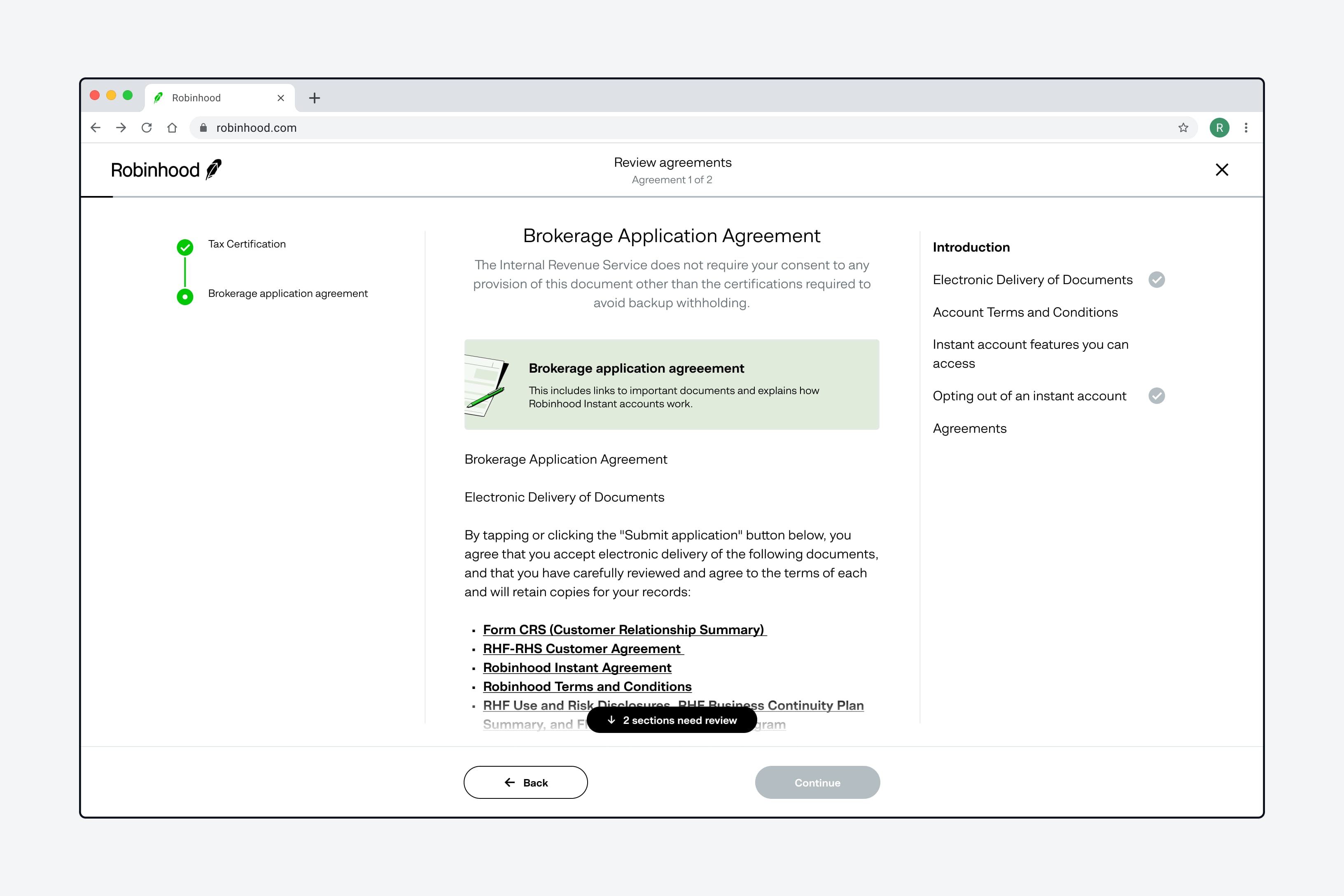
Task: Click the Back button
Action: pos(525,782)
